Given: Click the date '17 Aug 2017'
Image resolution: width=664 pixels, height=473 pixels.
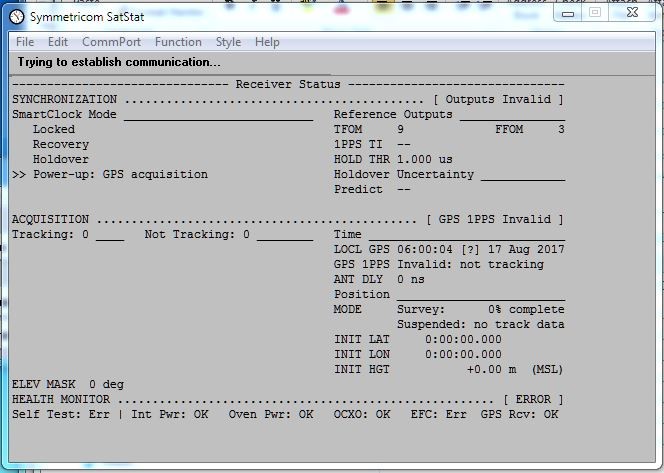Looking at the screenshot, I should [526, 249].
